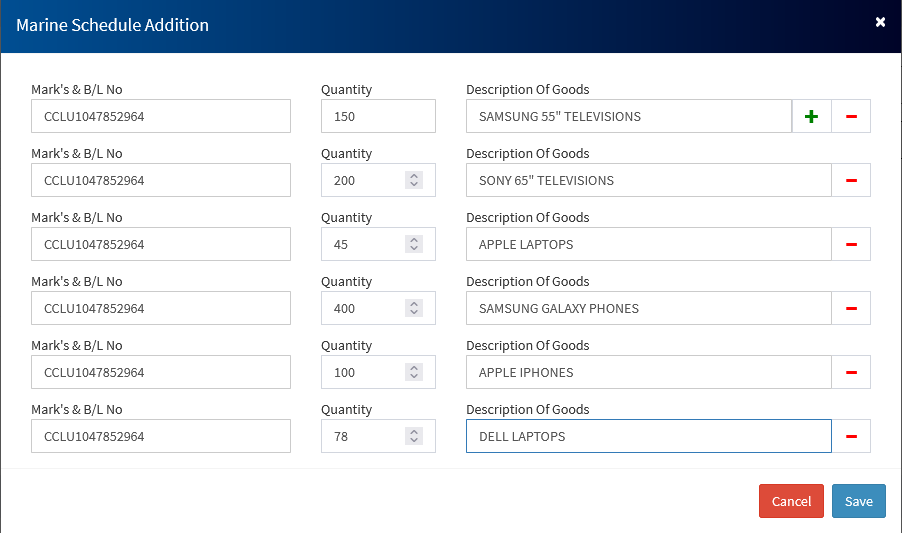
Task: Edit the Dell Laptops description field
Action: pos(648,437)
